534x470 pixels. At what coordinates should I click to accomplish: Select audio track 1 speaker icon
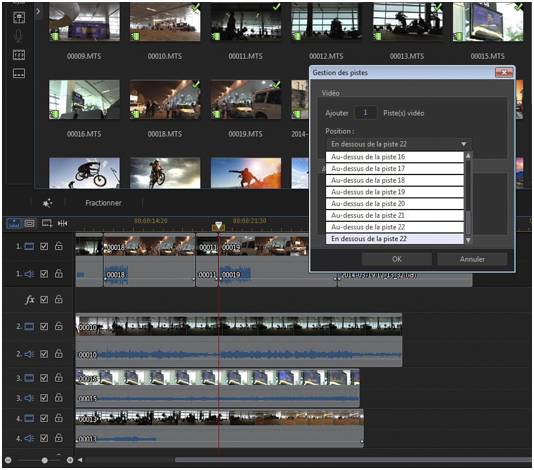[x=29, y=274]
